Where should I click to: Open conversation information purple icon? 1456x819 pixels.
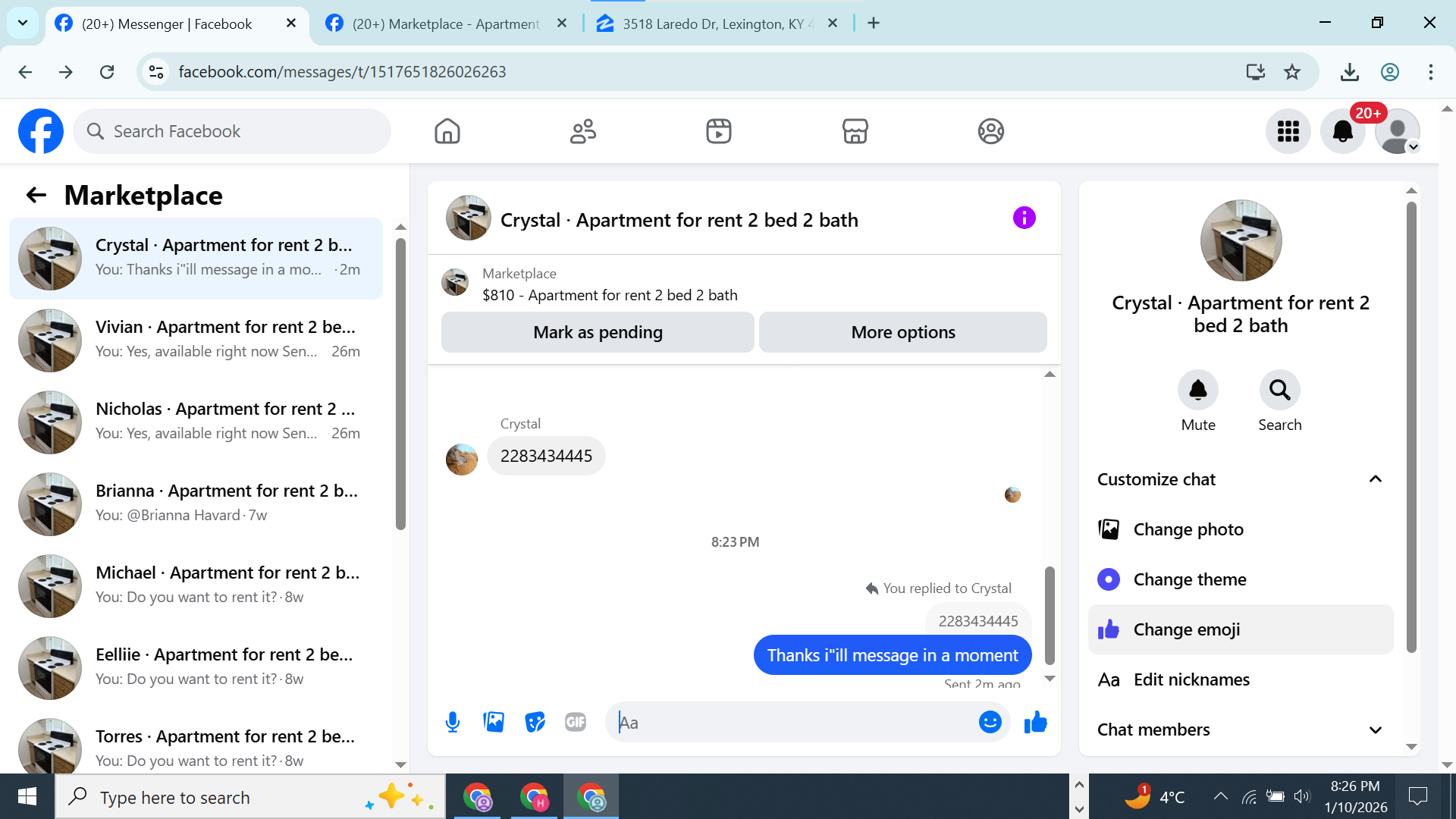pyautogui.click(x=1024, y=218)
